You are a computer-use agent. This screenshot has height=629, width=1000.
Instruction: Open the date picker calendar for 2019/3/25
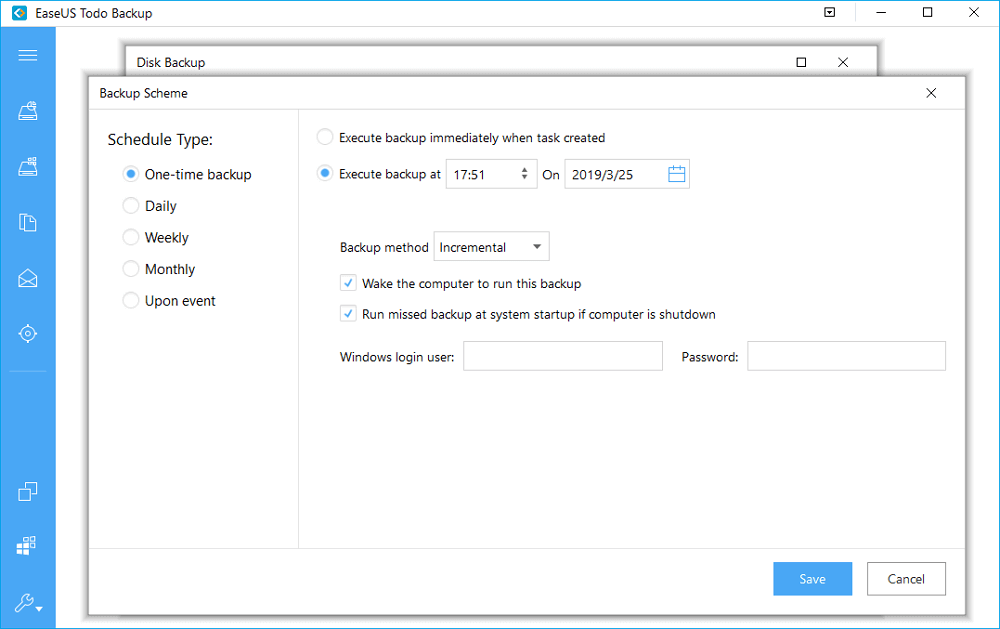pos(676,173)
